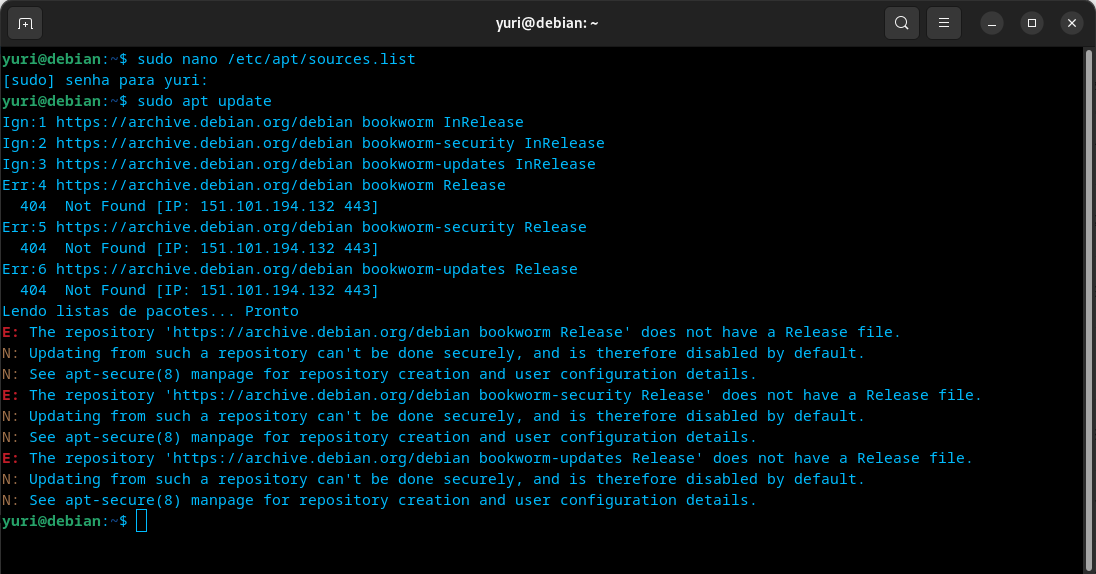Open the URL on the Ign:1 line
This screenshot has height=574, width=1096.
coord(204,122)
